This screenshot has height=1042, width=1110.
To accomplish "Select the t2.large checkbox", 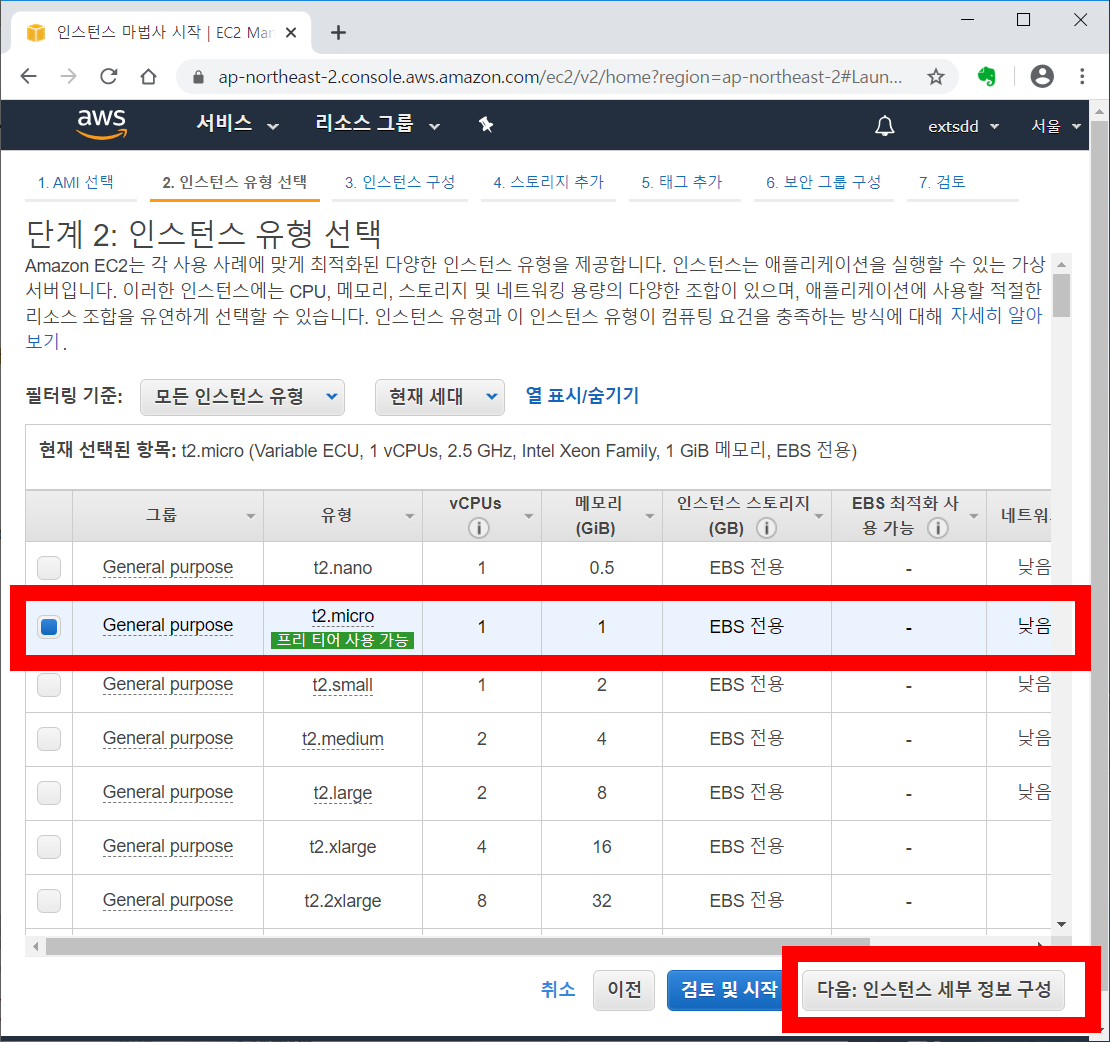I will [49, 792].
